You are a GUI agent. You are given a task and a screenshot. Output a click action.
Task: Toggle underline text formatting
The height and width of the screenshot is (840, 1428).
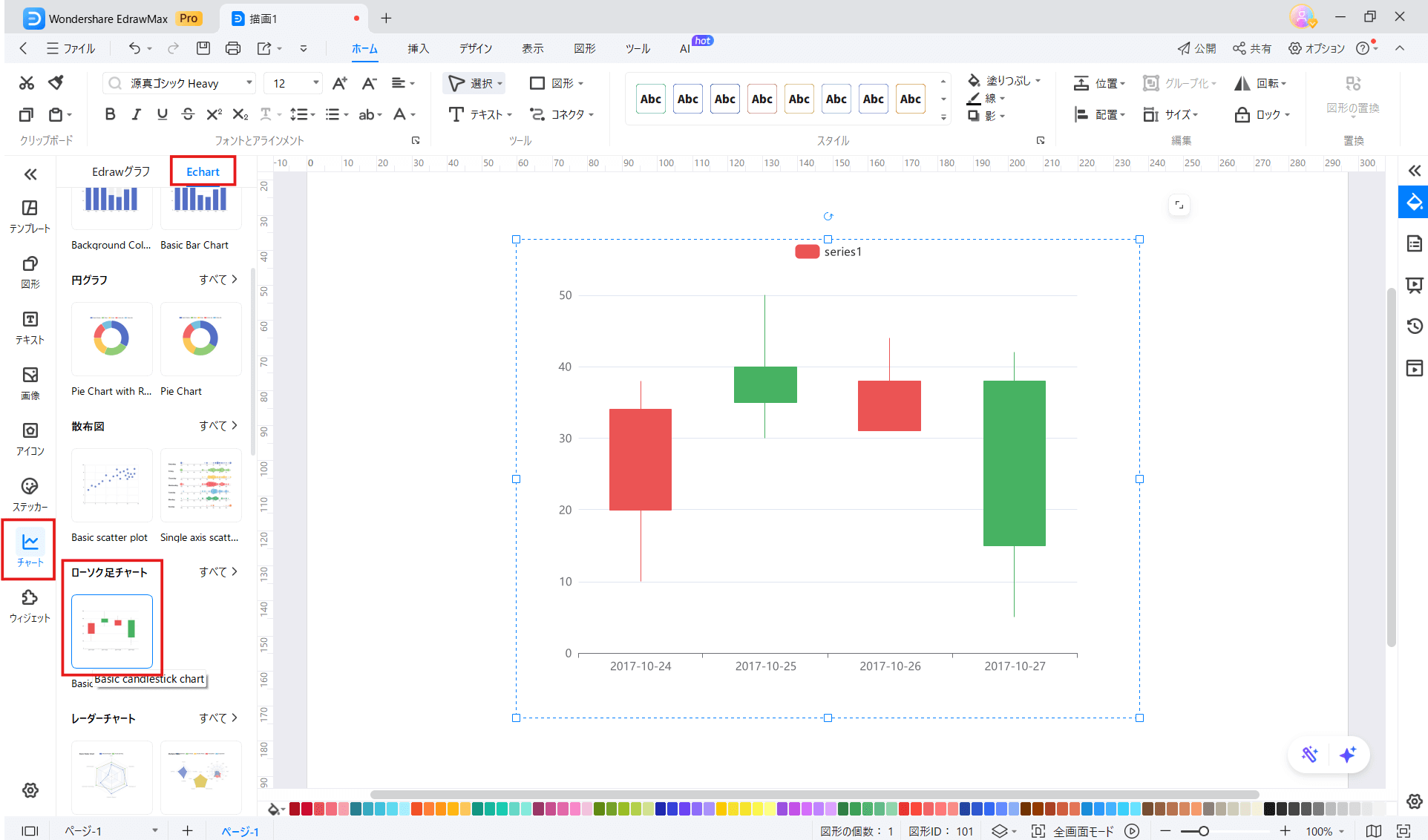(x=162, y=114)
